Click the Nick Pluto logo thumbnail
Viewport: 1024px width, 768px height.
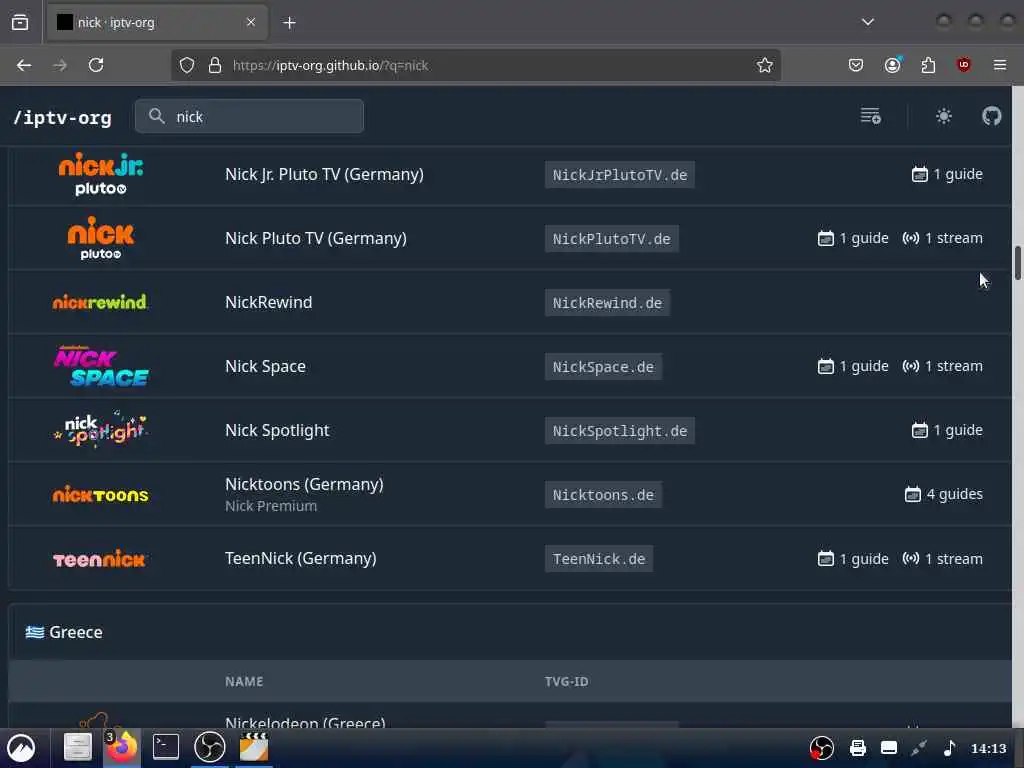tap(101, 238)
